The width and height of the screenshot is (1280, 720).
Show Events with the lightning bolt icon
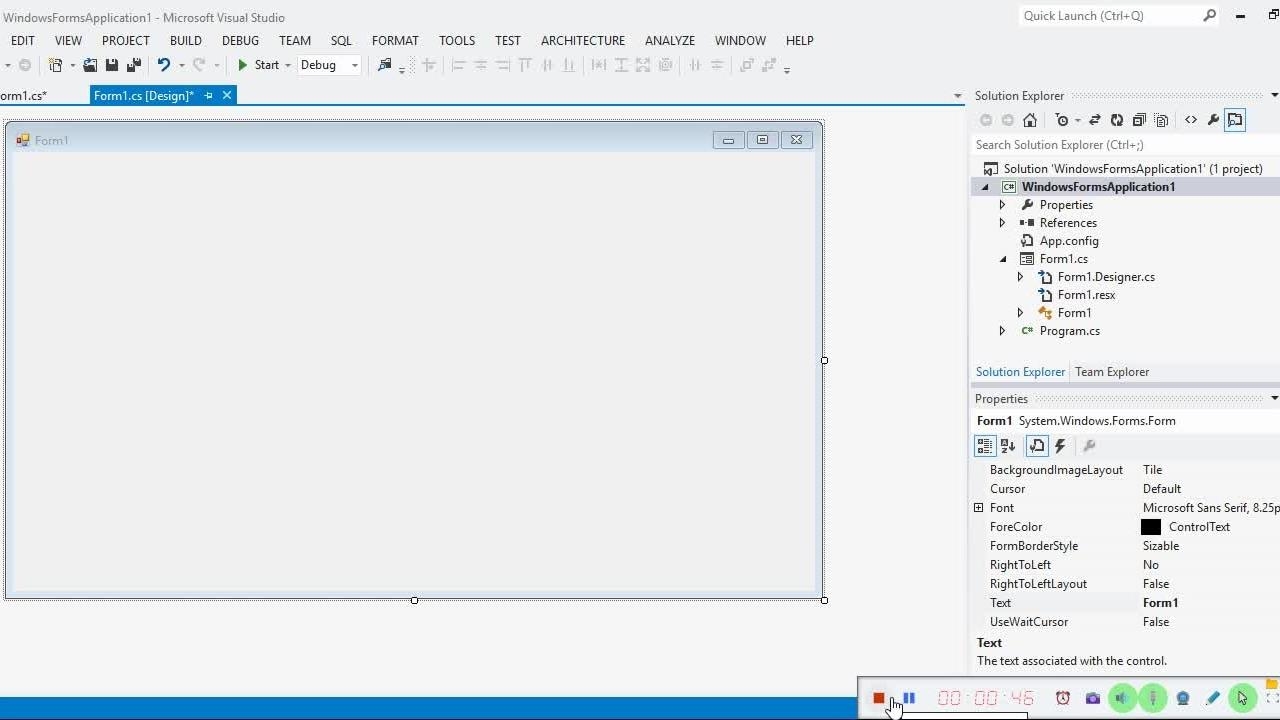(x=1061, y=446)
